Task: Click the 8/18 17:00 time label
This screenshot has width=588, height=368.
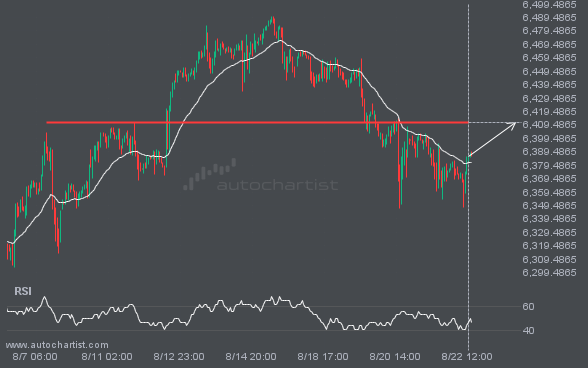Action: (323, 357)
